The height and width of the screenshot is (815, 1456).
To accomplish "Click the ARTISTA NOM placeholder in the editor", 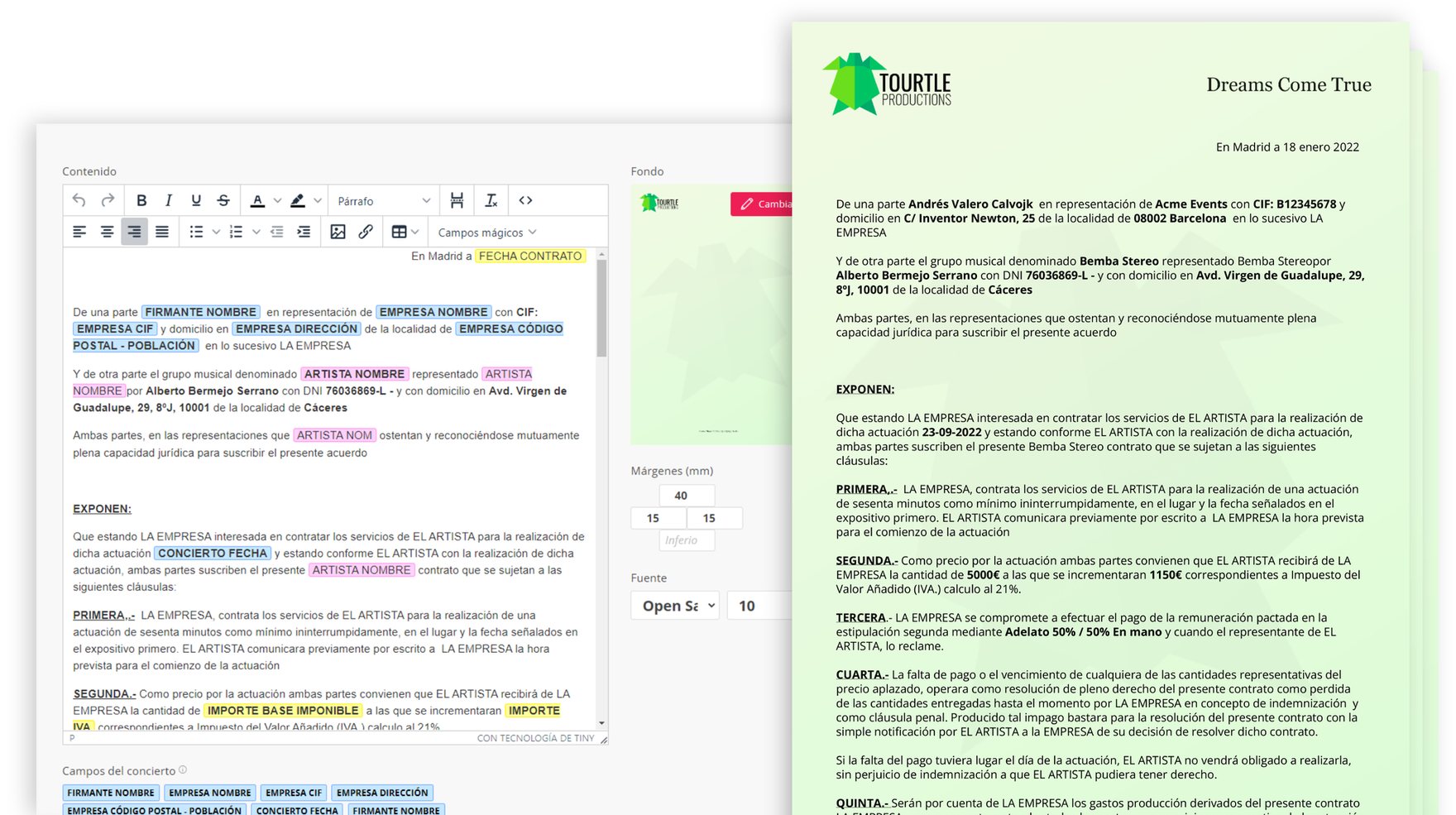I will tap(334, 435).
